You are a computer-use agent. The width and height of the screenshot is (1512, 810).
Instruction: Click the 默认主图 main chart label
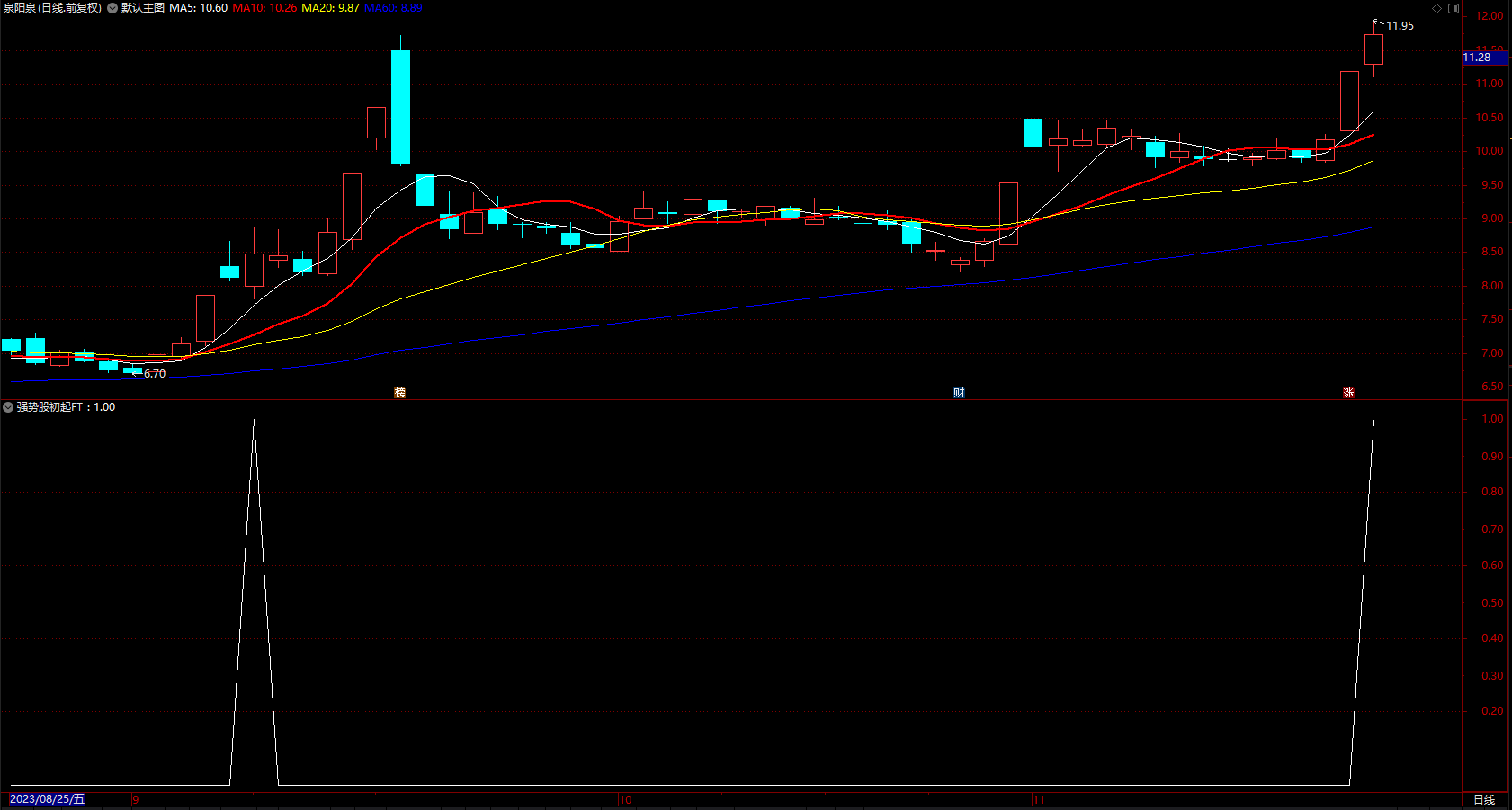pyautogui.click(x=143, y=8)
